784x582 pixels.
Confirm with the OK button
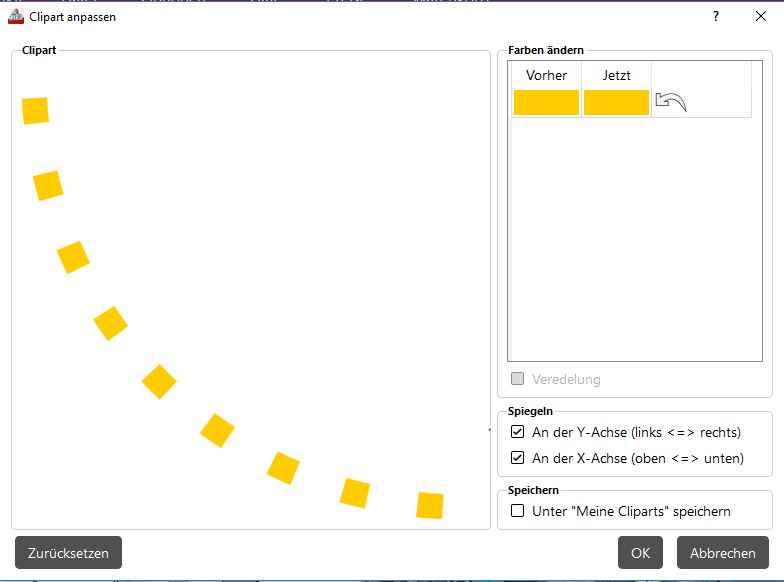tap(640, 553)
